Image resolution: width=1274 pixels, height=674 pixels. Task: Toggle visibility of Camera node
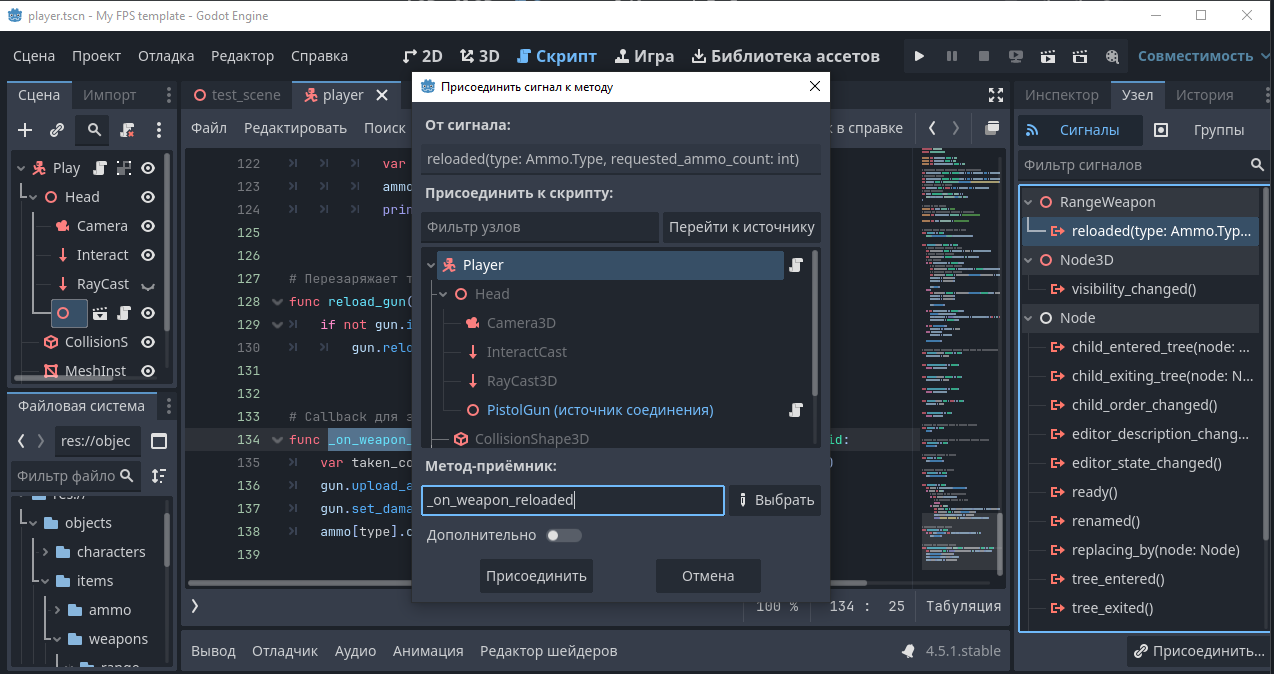coord(148,226)
